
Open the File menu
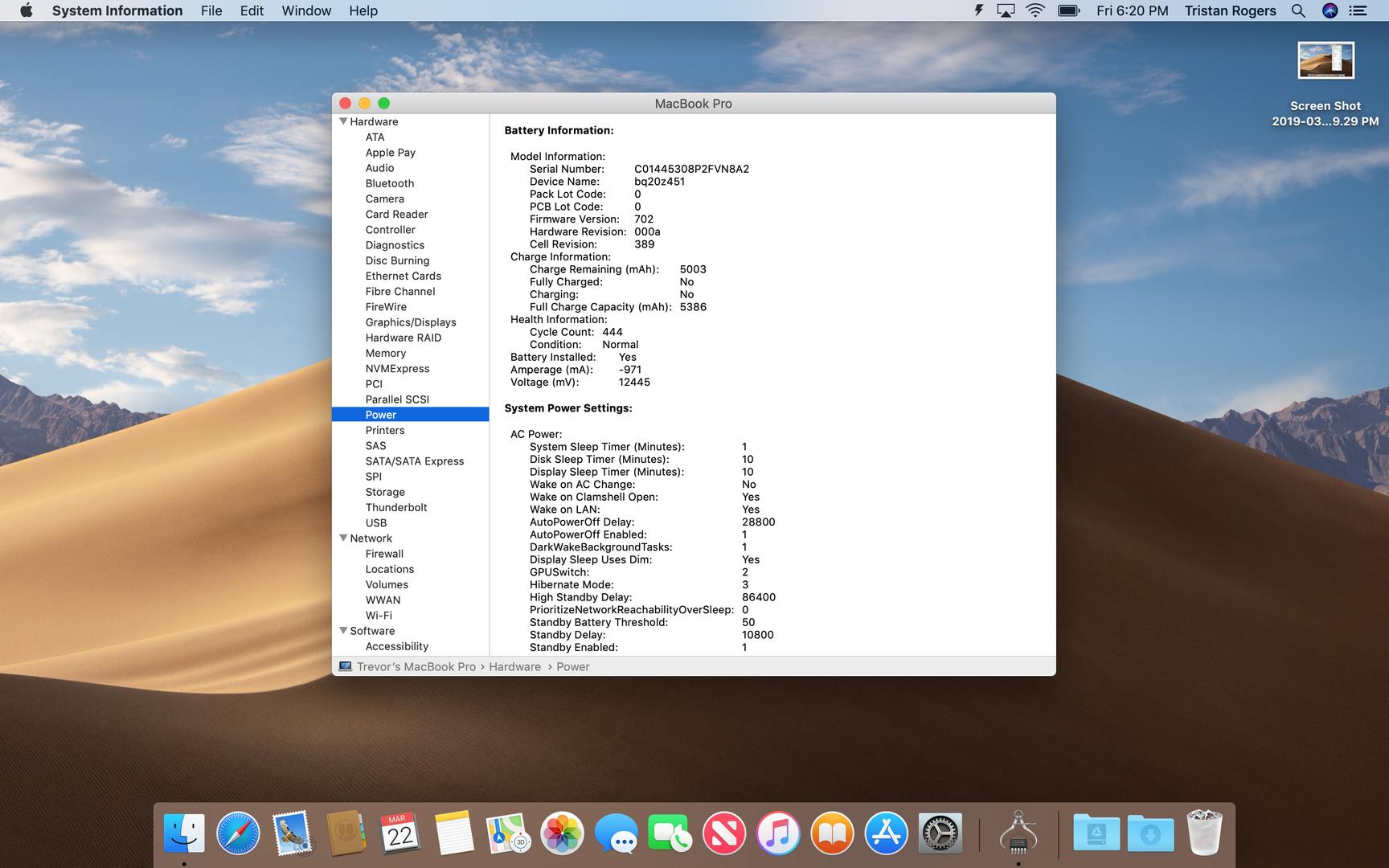[211, 10]
